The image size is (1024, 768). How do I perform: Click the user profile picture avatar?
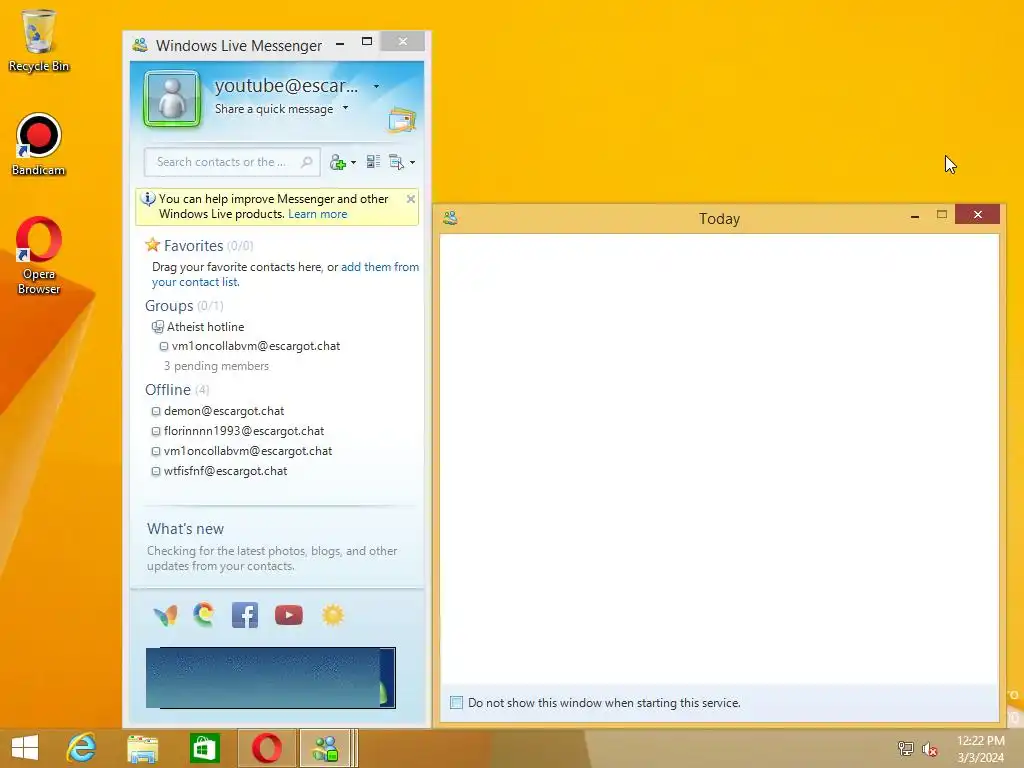coord(172,99)
